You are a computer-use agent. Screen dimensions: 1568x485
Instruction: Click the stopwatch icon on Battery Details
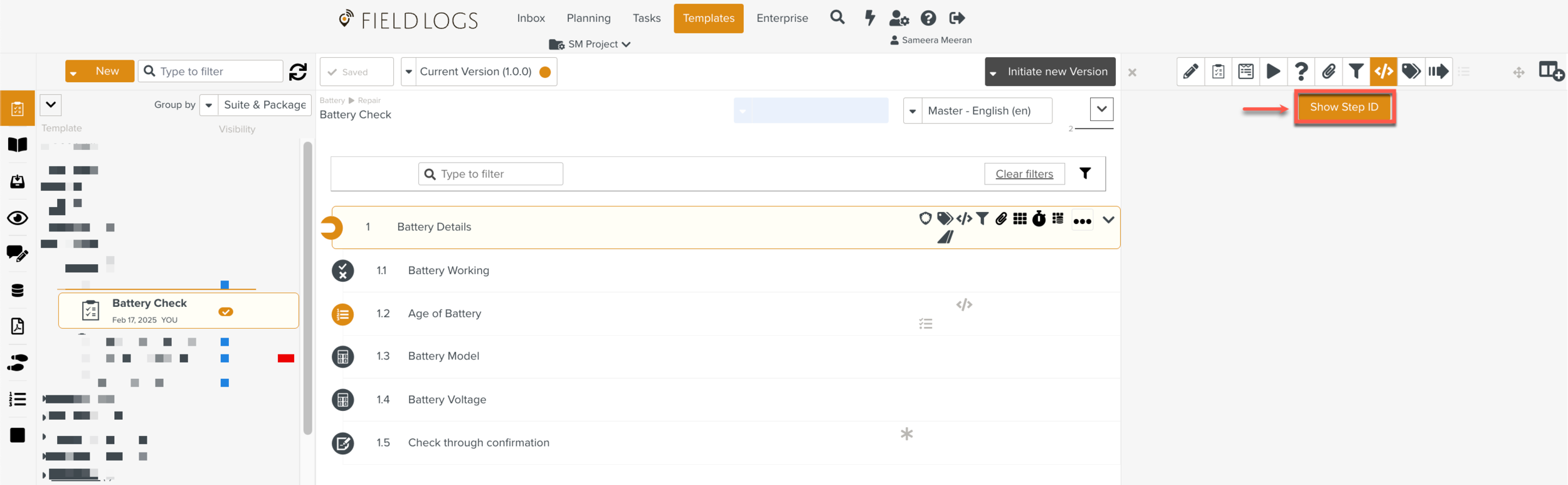tap(1039, 218)
